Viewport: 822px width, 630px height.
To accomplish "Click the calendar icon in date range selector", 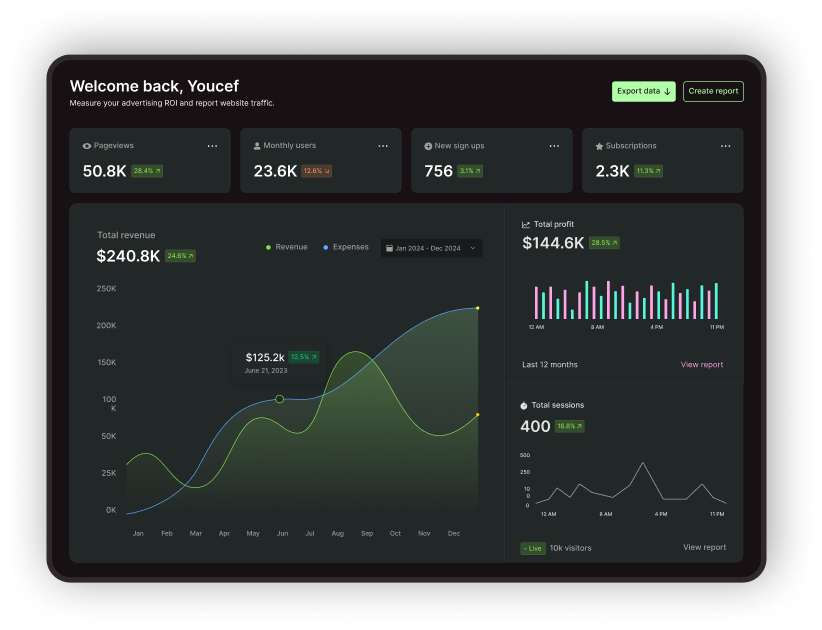I will click(390, 248).
